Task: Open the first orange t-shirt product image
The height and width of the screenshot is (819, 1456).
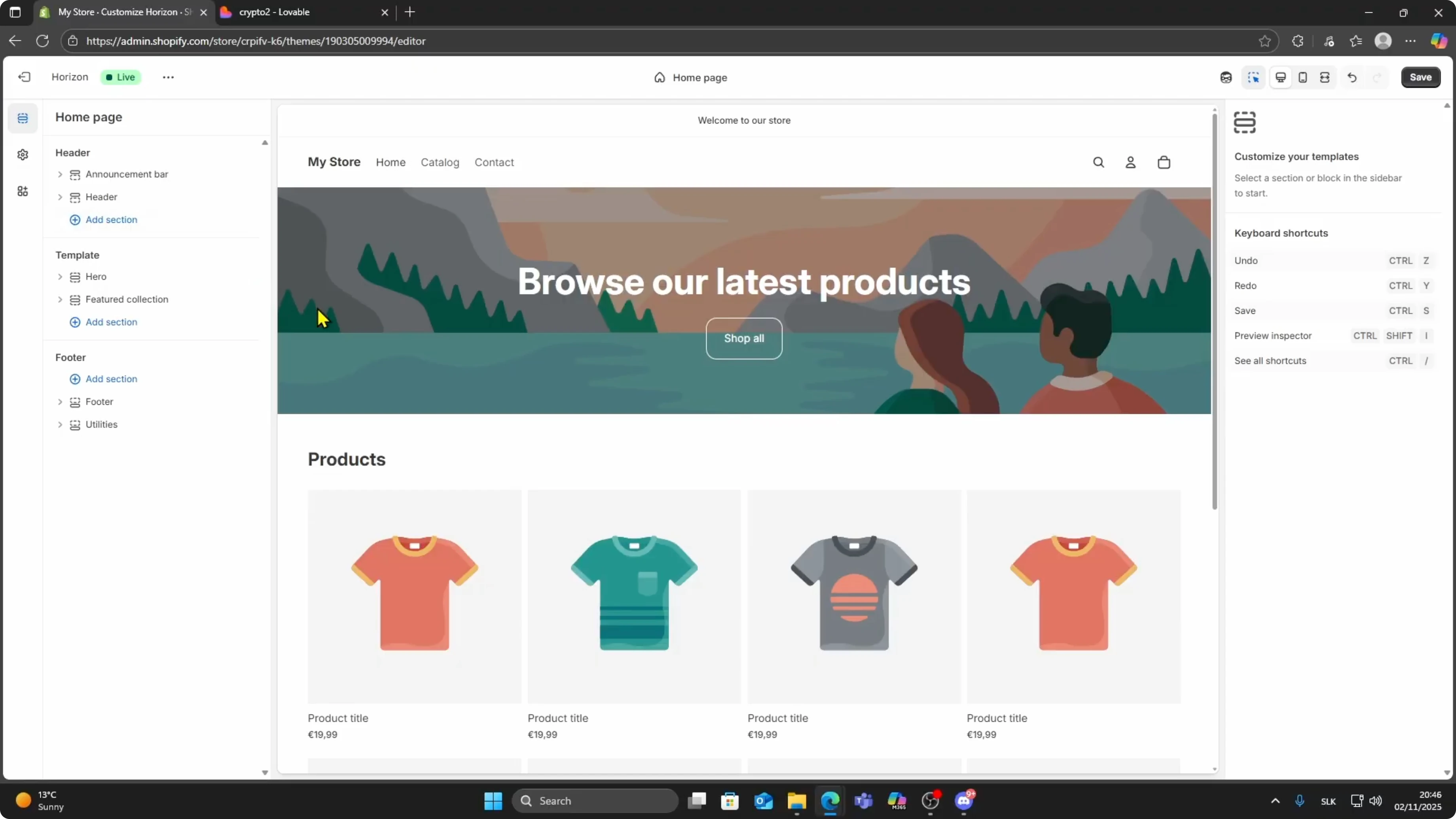Action: [x=414, y=596]
